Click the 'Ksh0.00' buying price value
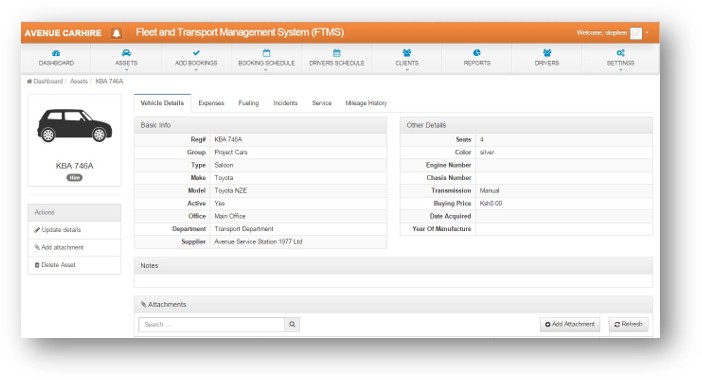 click(x=491, y=204)
